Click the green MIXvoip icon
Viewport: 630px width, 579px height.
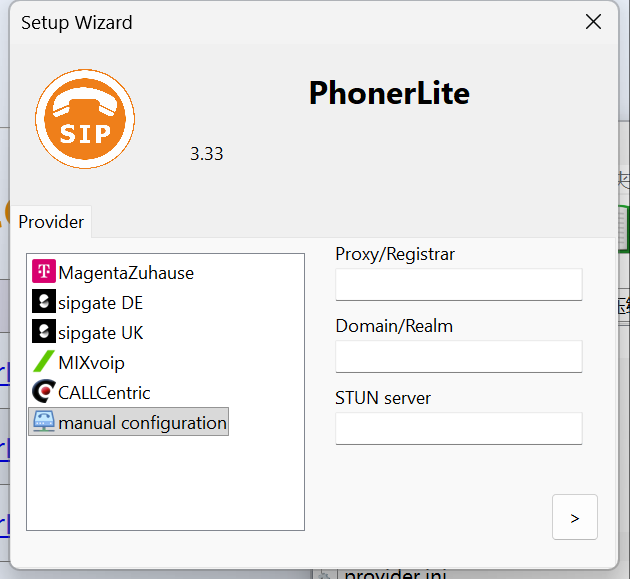coord(44,362)
